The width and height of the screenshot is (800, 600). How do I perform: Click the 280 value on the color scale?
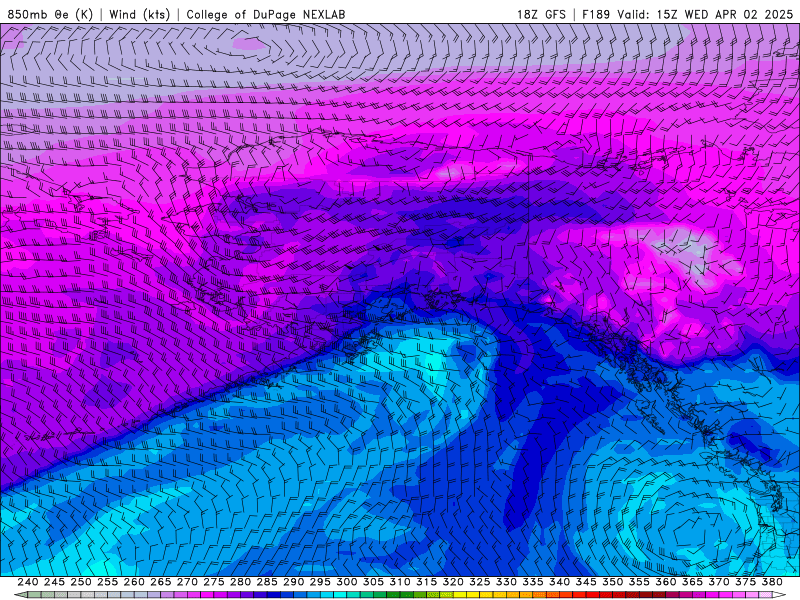pos(240,582)
